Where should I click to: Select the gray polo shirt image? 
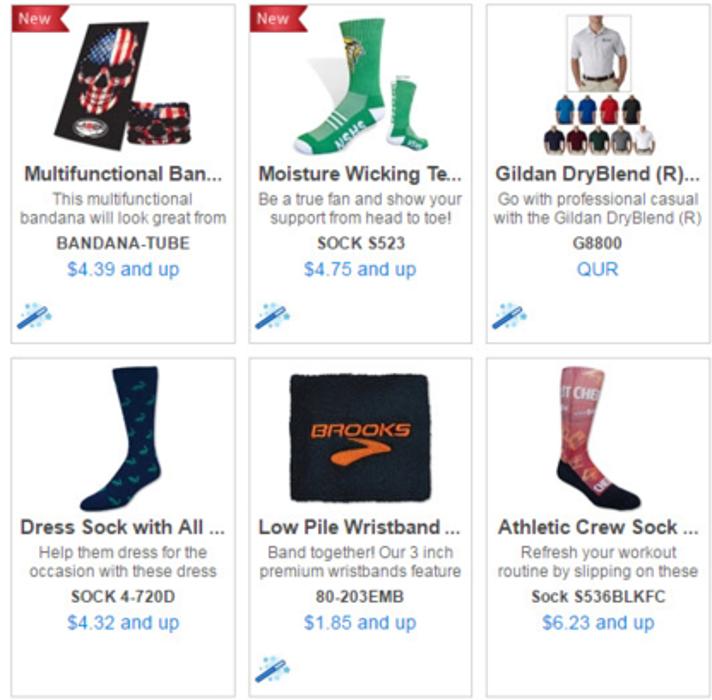click(x=599, y=53)
